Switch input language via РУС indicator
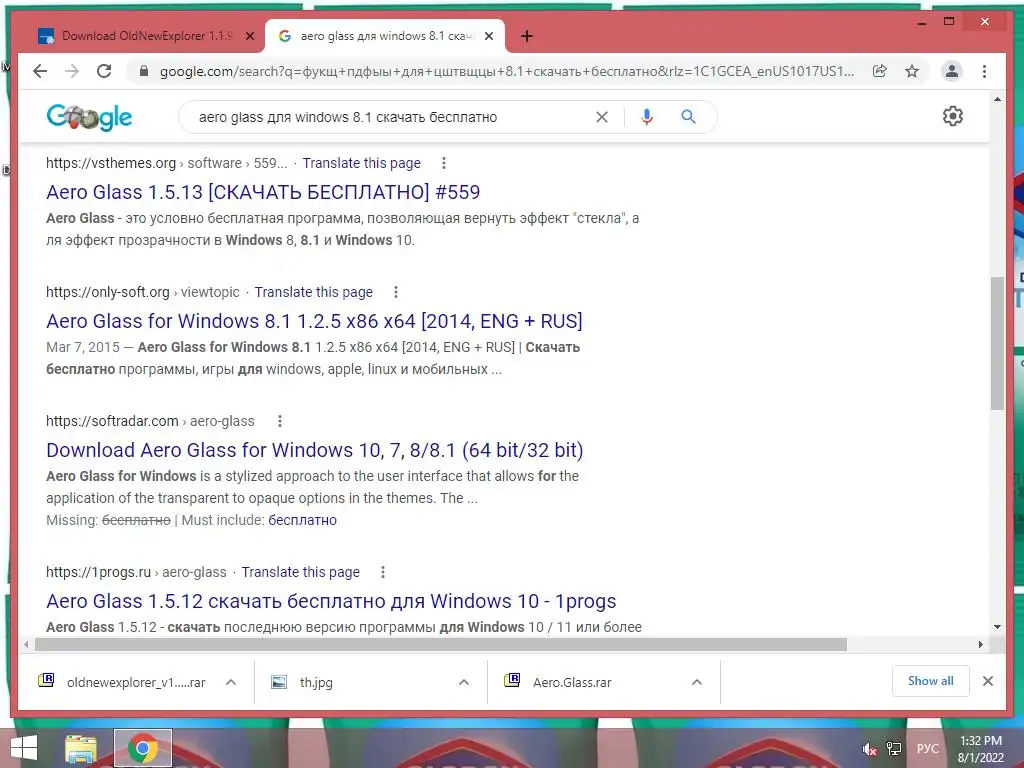 (x=928, y=749)
